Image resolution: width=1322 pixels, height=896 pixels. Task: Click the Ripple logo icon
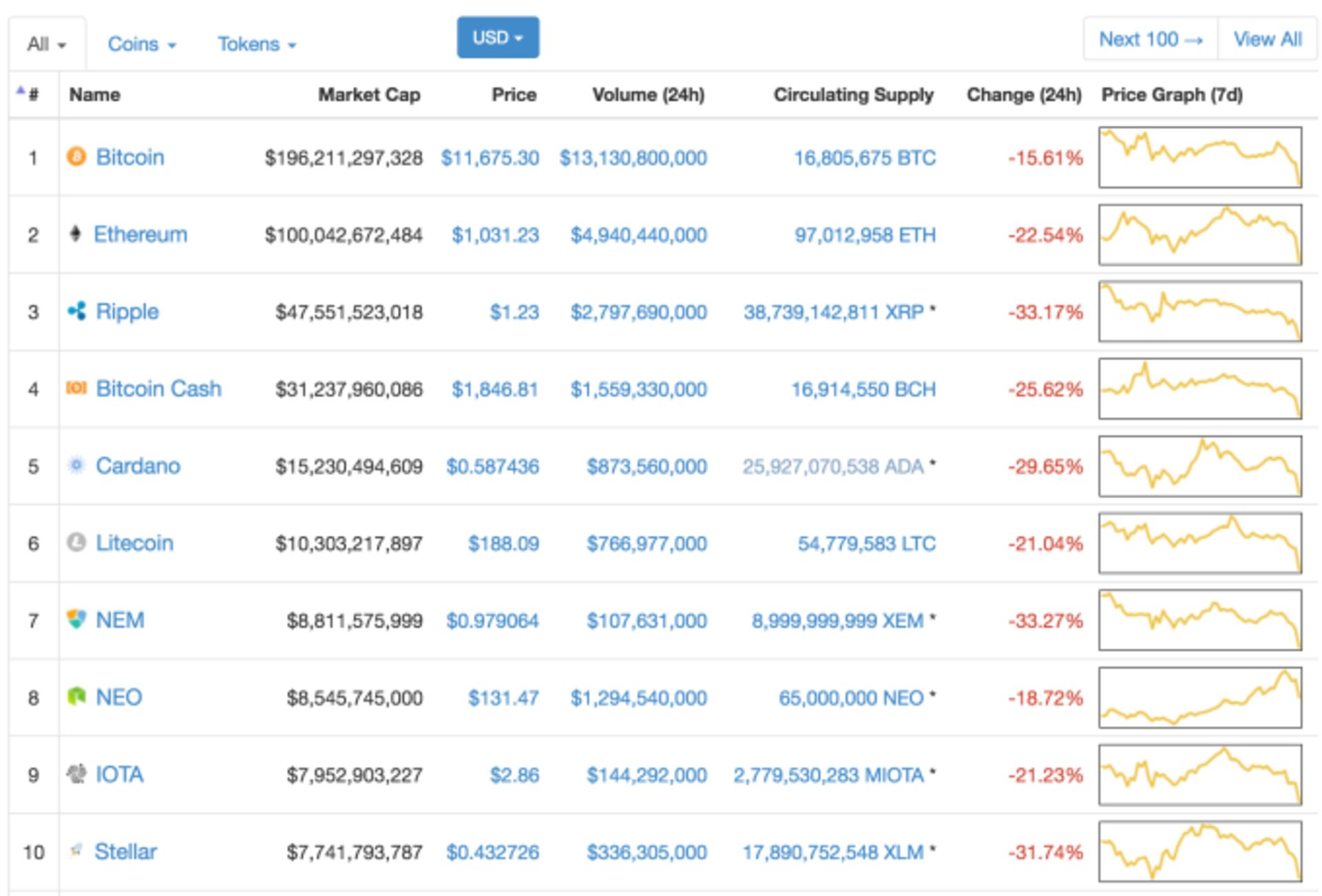pyautogui.click(x=76, y=311)
